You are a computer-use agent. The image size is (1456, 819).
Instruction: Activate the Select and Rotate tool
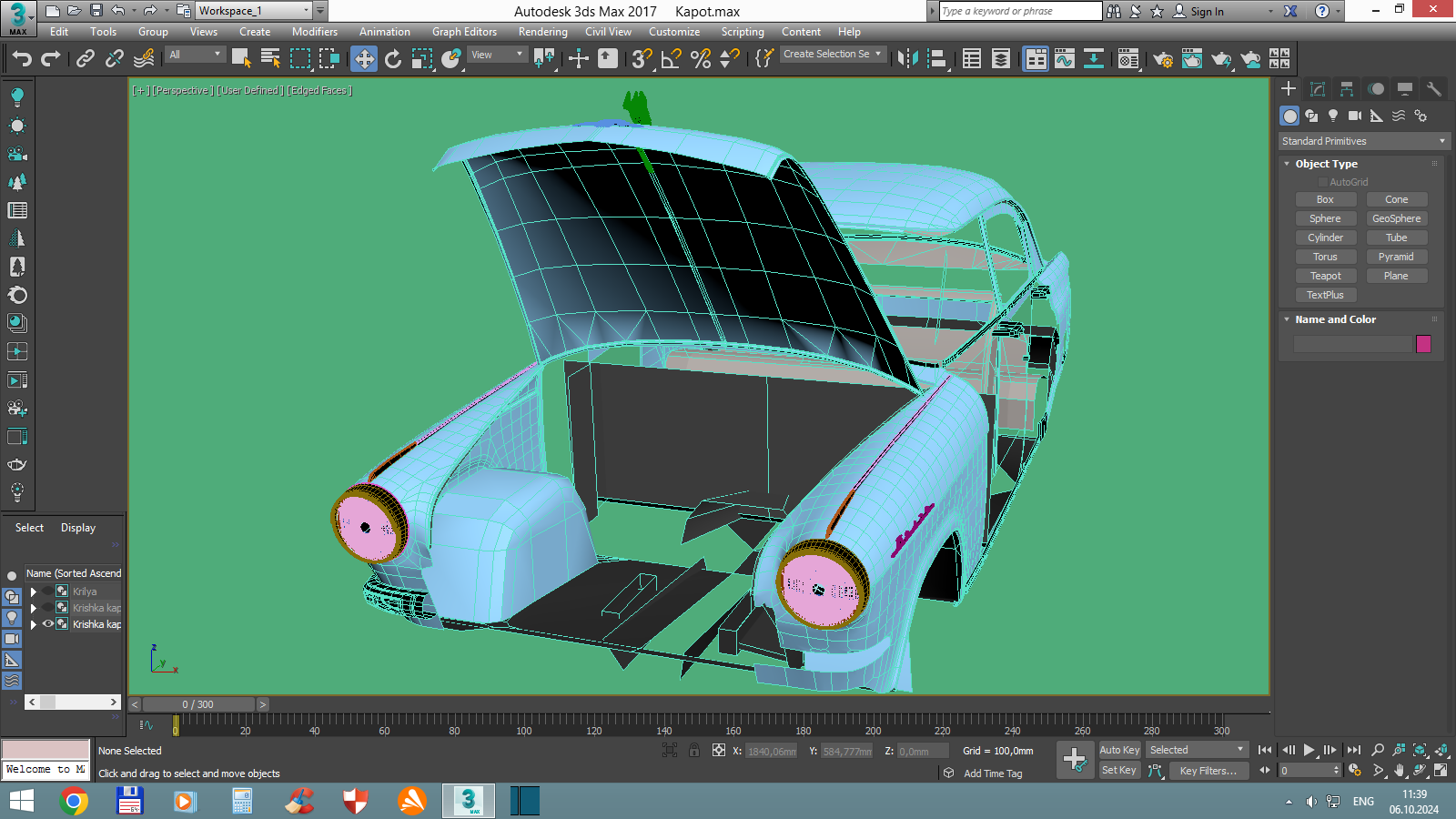[x=393, y=59]
